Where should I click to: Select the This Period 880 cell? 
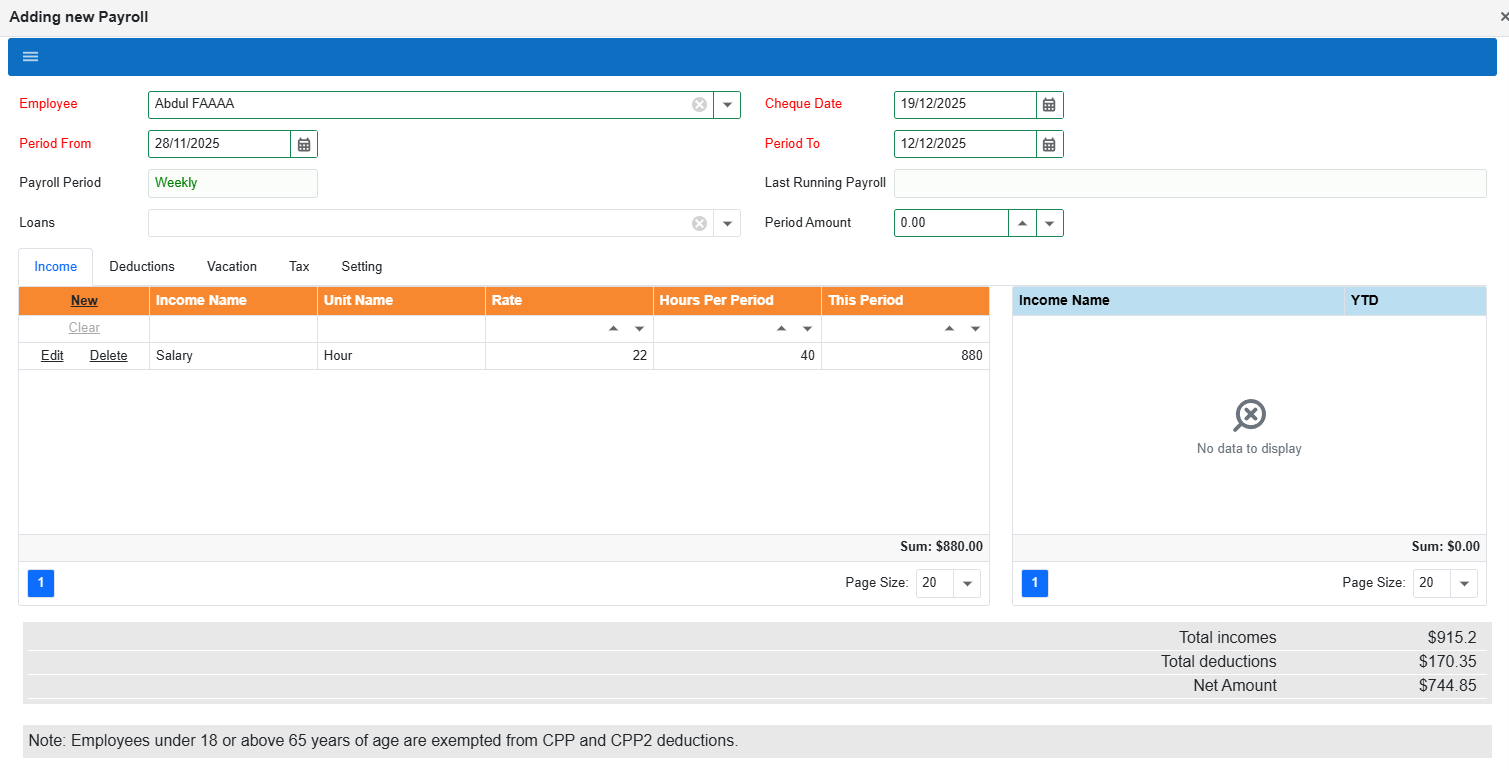(905, 356)
